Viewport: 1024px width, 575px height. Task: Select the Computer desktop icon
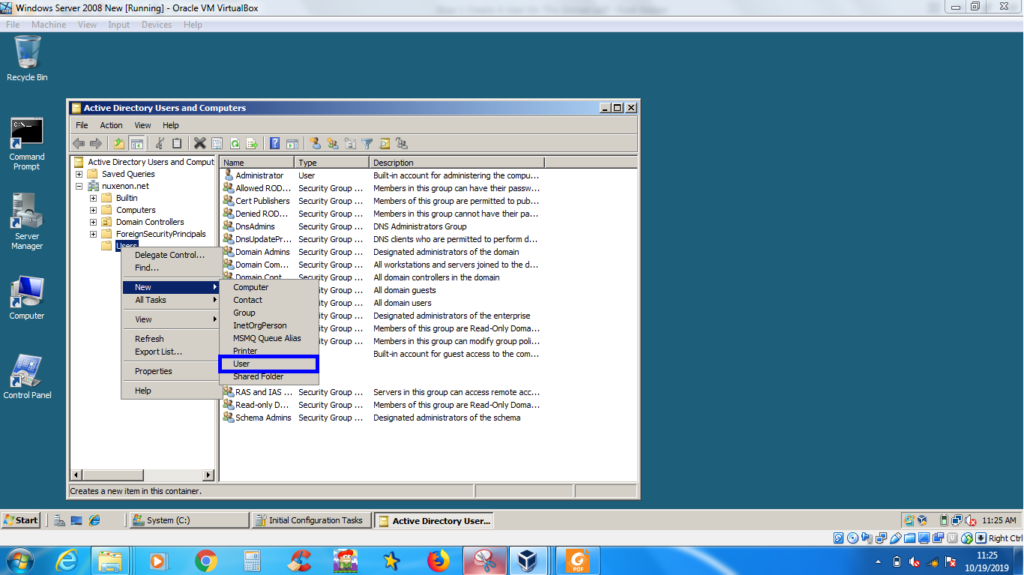(x=27, y=298)
